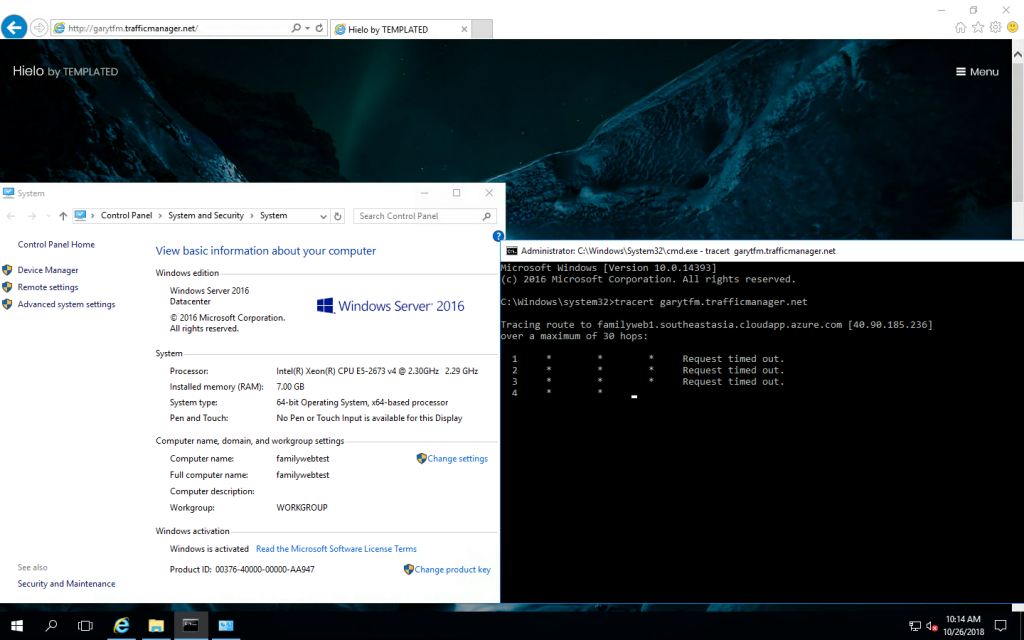Open Advanced system settings link

click(x=66, y=304)
